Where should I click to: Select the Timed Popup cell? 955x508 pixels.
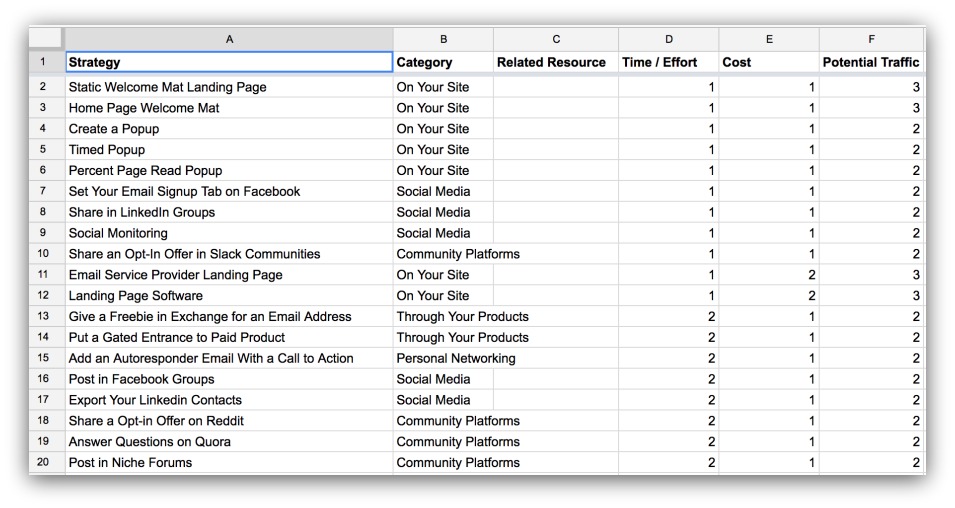229,149
